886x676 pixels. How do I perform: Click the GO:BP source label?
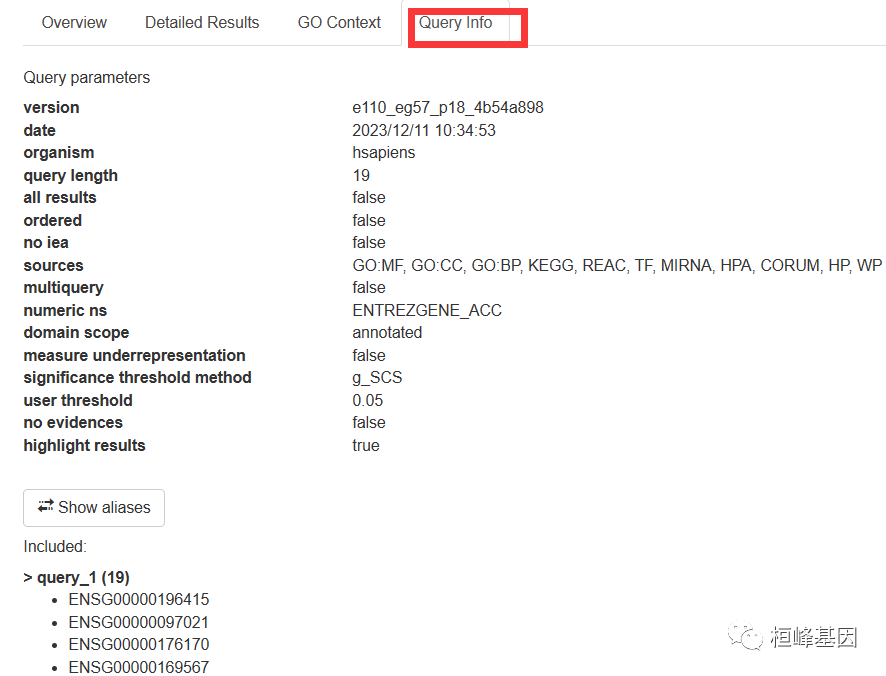tap(499, 265)
